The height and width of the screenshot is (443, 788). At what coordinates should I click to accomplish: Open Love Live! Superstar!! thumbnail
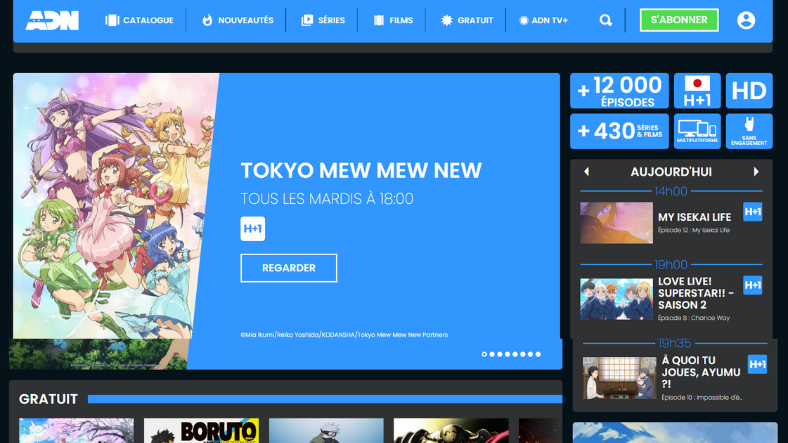[616, 299]
